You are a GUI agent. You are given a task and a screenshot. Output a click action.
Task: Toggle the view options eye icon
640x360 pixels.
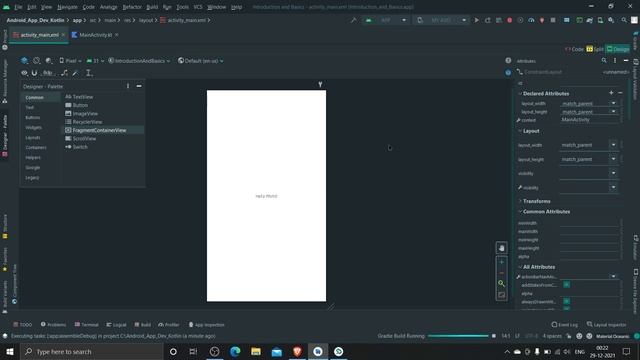(x=24, y=73)
